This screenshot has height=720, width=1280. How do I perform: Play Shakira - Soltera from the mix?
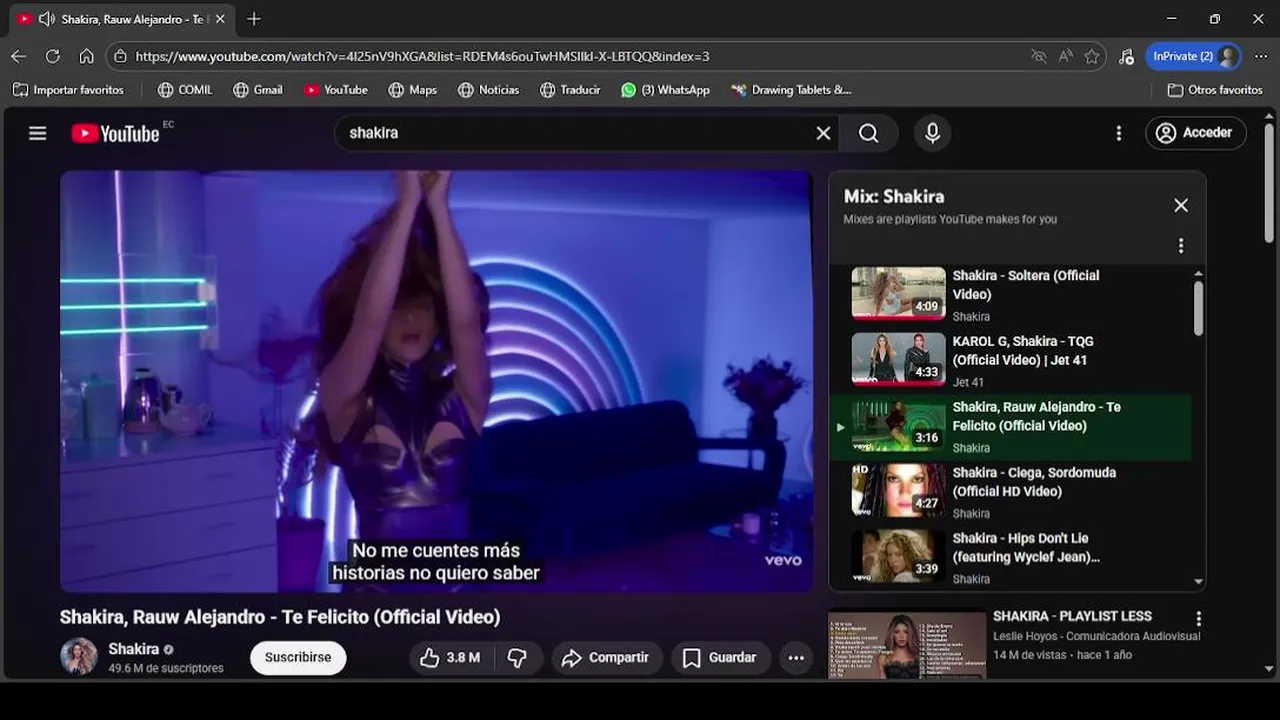tap(1010, 295)
